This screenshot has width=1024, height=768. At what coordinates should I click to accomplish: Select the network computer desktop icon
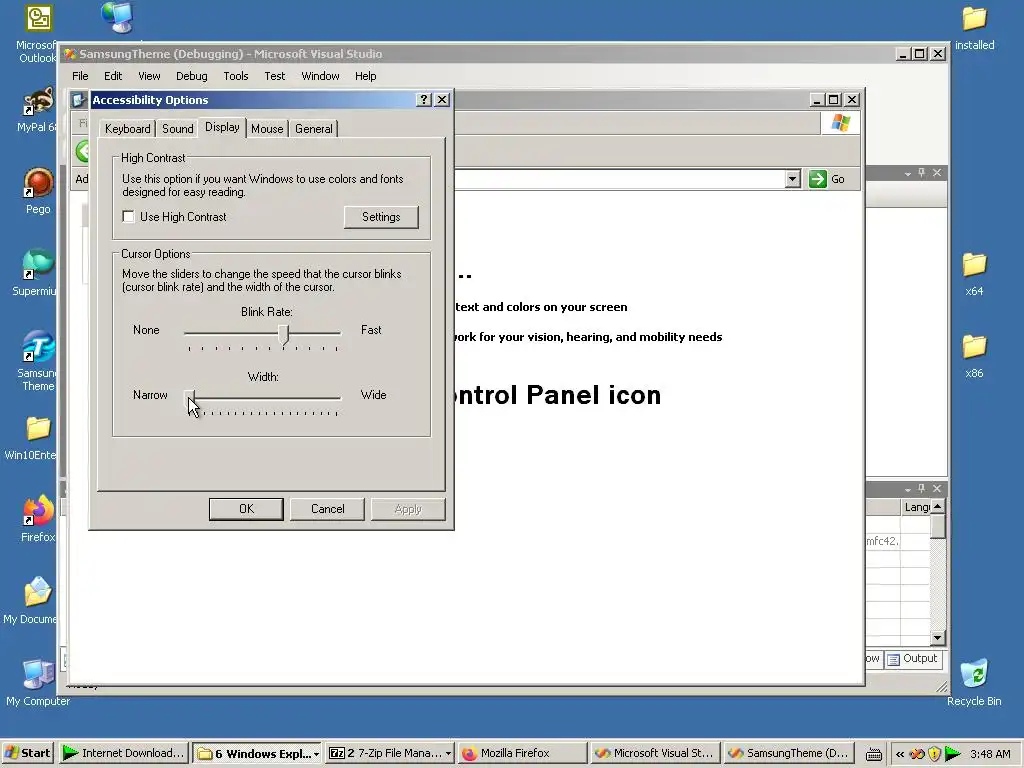click(x=118, y=17)
